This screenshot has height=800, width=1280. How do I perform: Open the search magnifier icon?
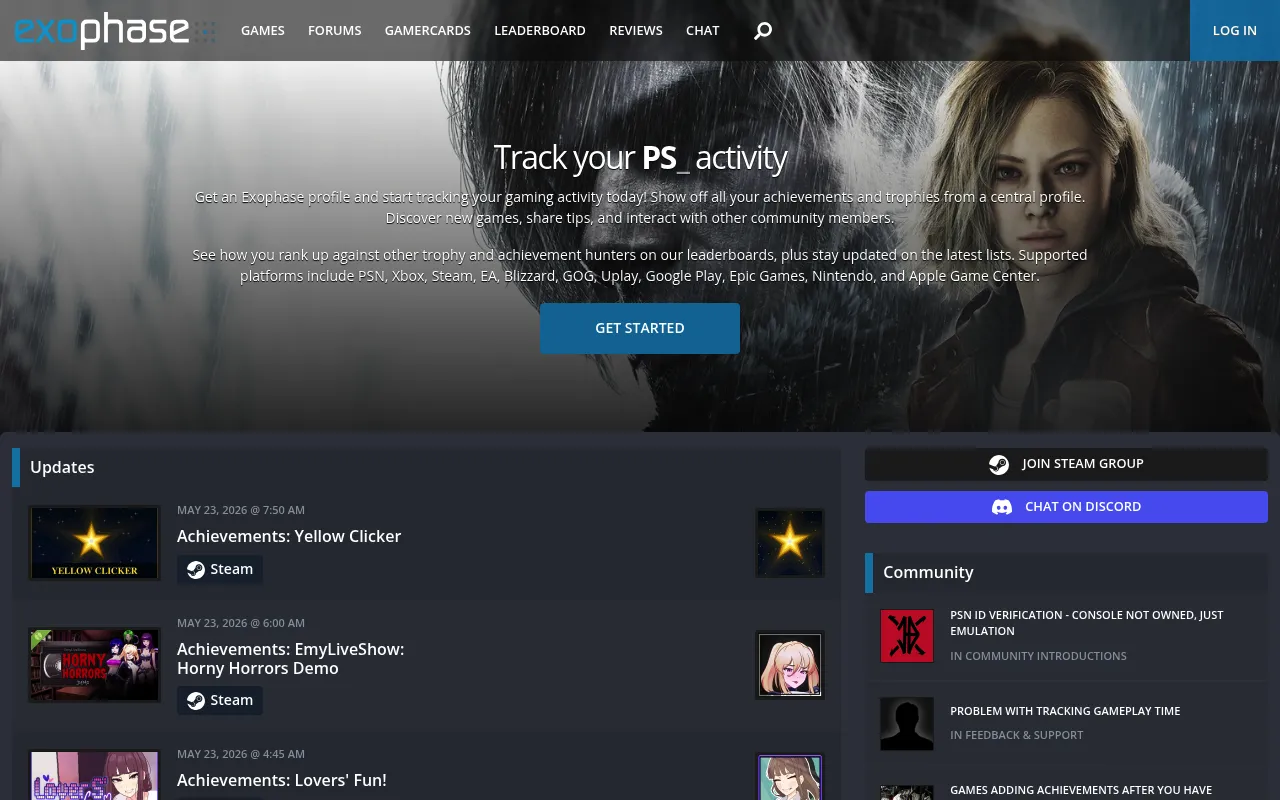(763, 31)
